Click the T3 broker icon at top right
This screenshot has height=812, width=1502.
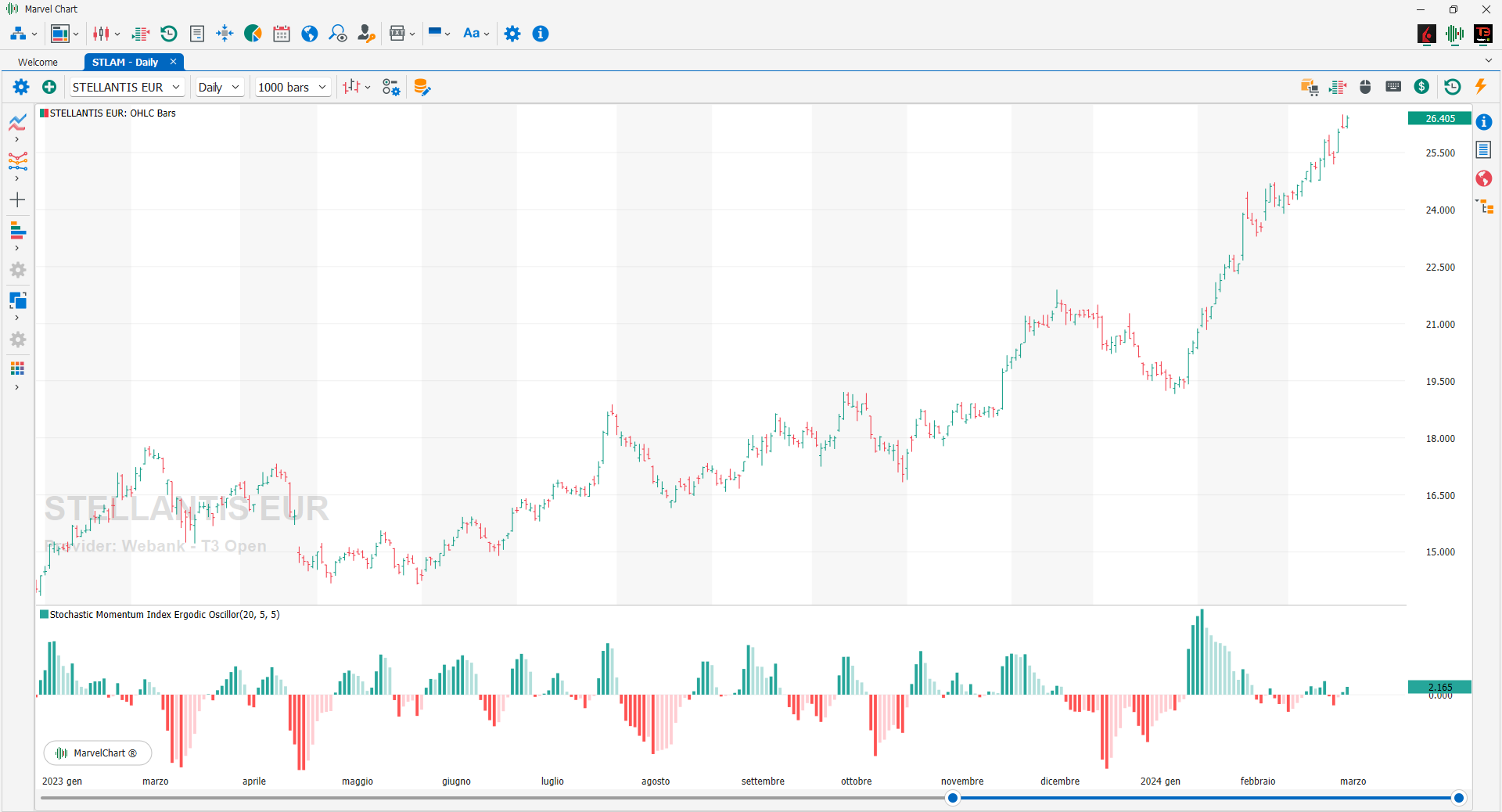pos(1483,34)
